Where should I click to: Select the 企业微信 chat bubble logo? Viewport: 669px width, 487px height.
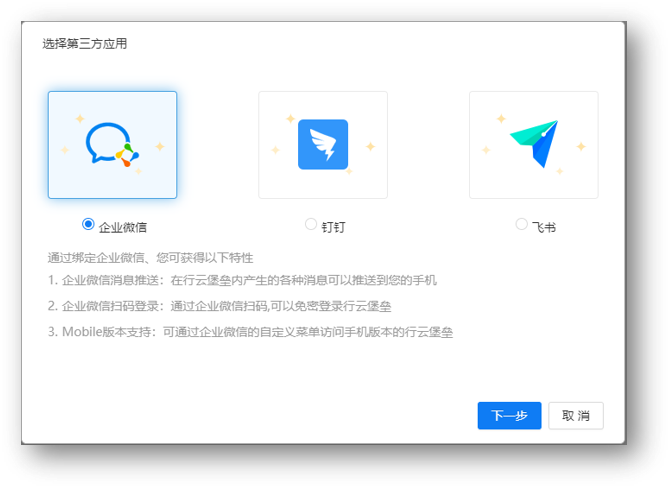tap(112, 145)
